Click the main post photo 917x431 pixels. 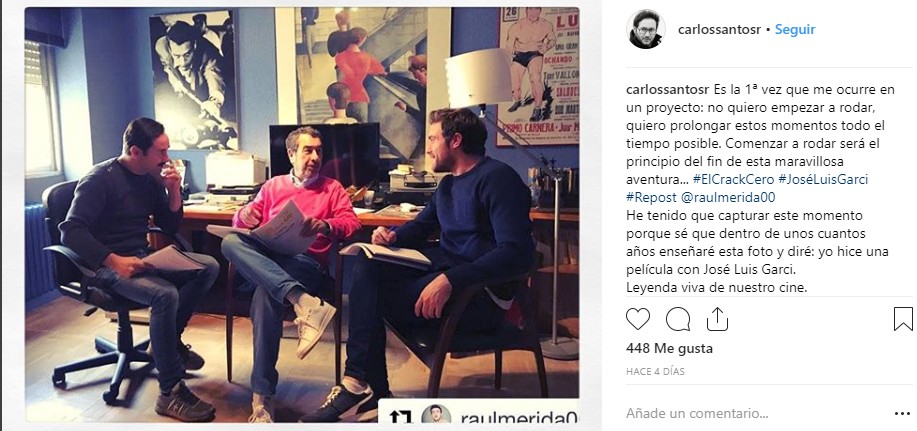click(302, 215)
